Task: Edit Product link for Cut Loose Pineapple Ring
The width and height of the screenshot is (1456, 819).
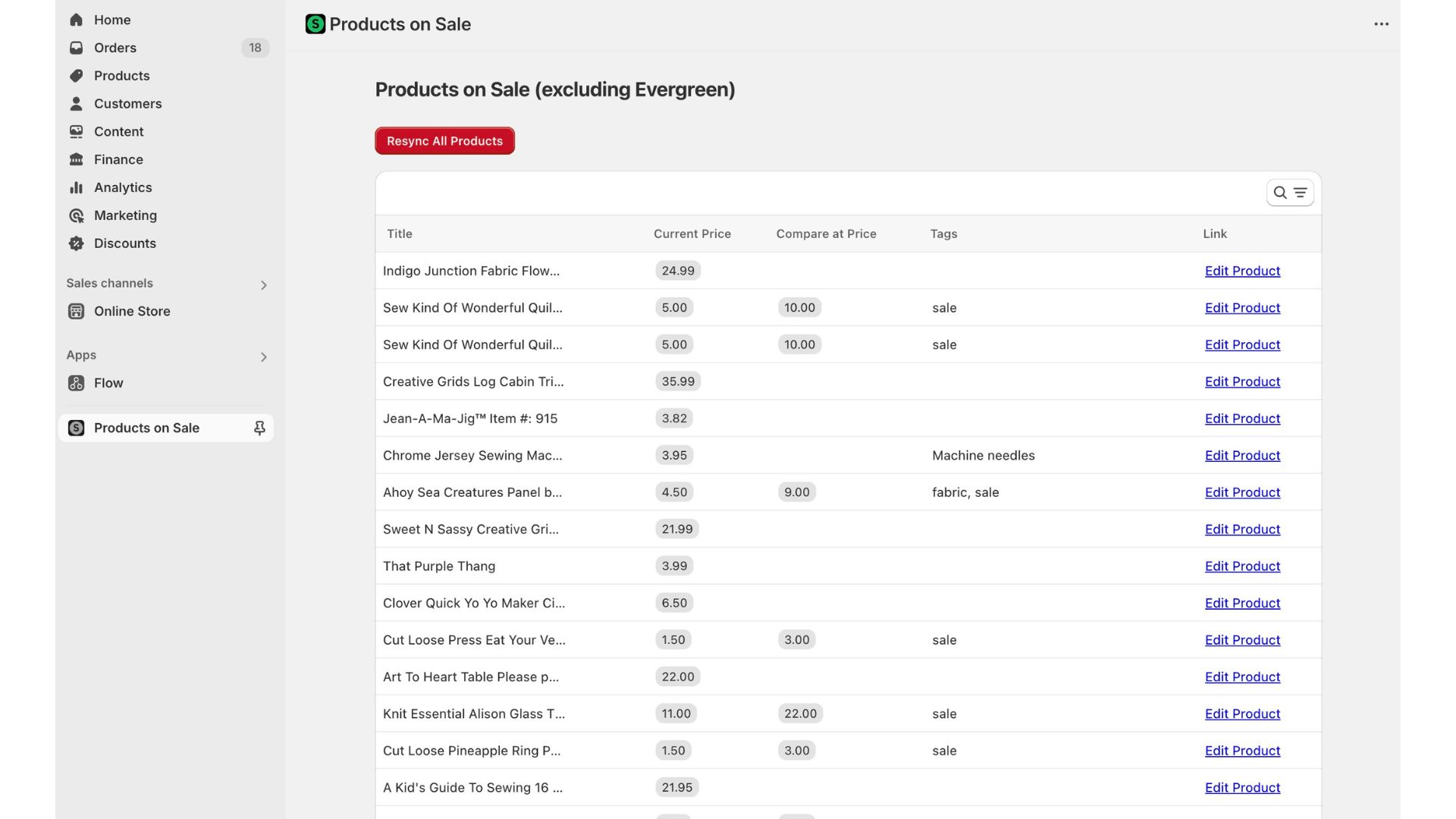Action: coord(1242,751)
